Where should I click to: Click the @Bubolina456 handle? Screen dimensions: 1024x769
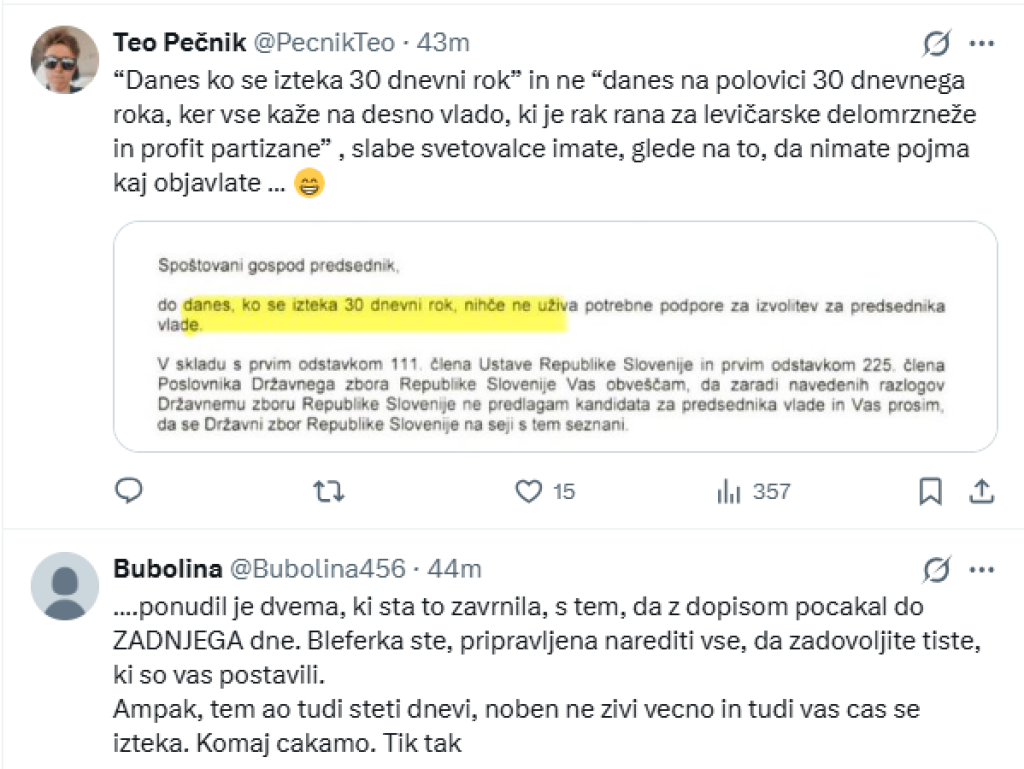coord(318,569)
